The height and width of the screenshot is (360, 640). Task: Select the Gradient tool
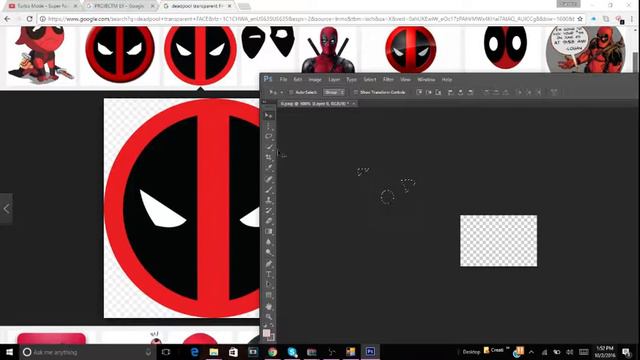click(x=268, y=231)
